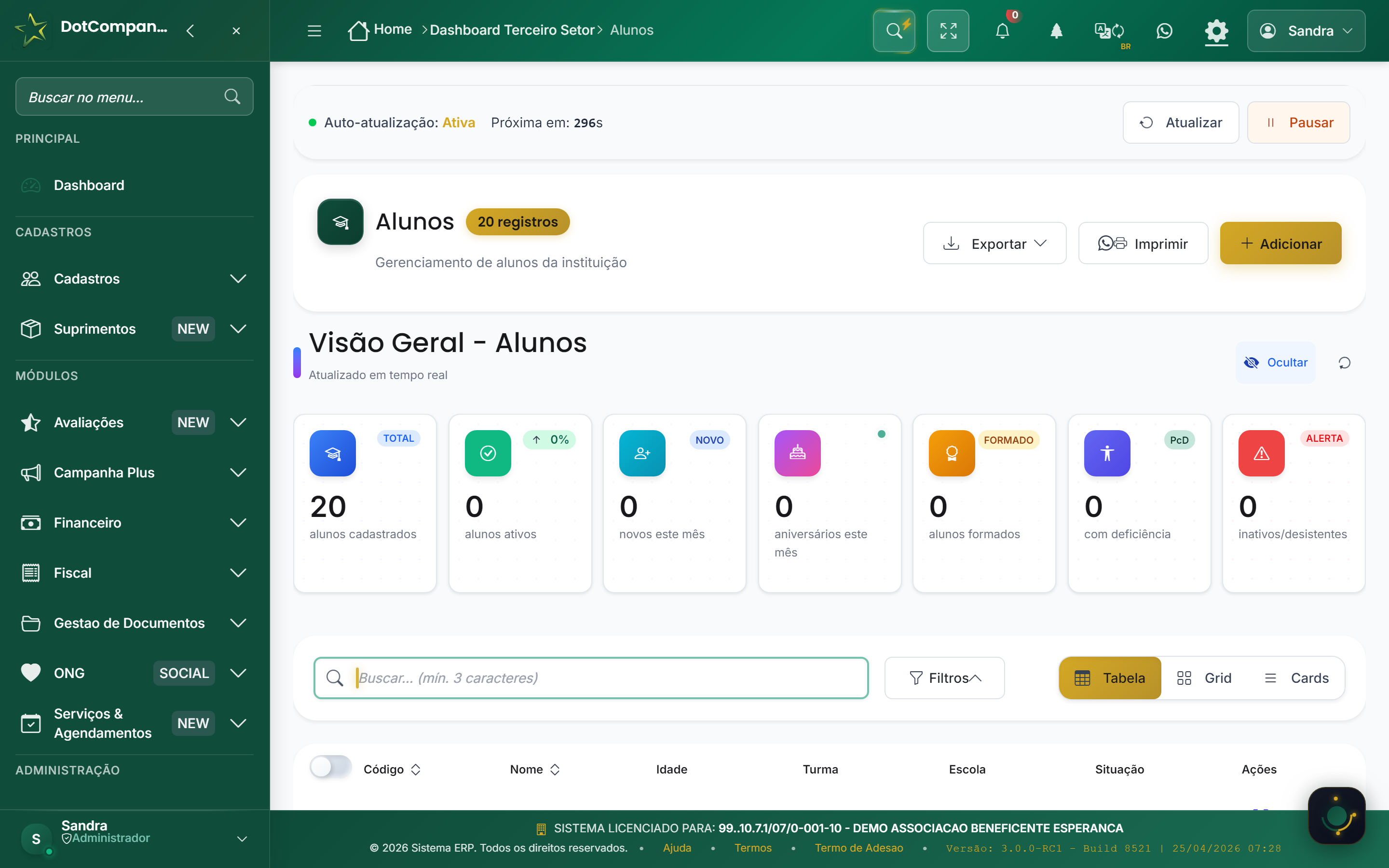Expand the Cadastros menu
Screen dimensions: 1389x868
pyautogui.click(x=134, y=279)
